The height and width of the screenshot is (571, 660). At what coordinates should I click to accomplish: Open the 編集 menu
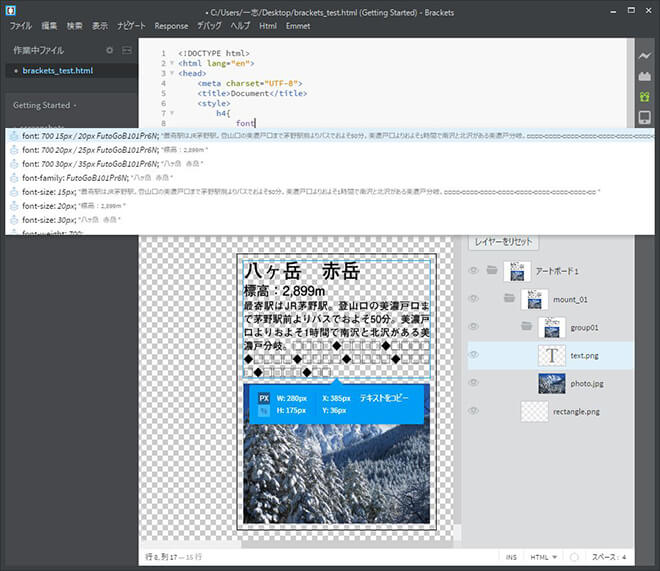coord(49,26)
